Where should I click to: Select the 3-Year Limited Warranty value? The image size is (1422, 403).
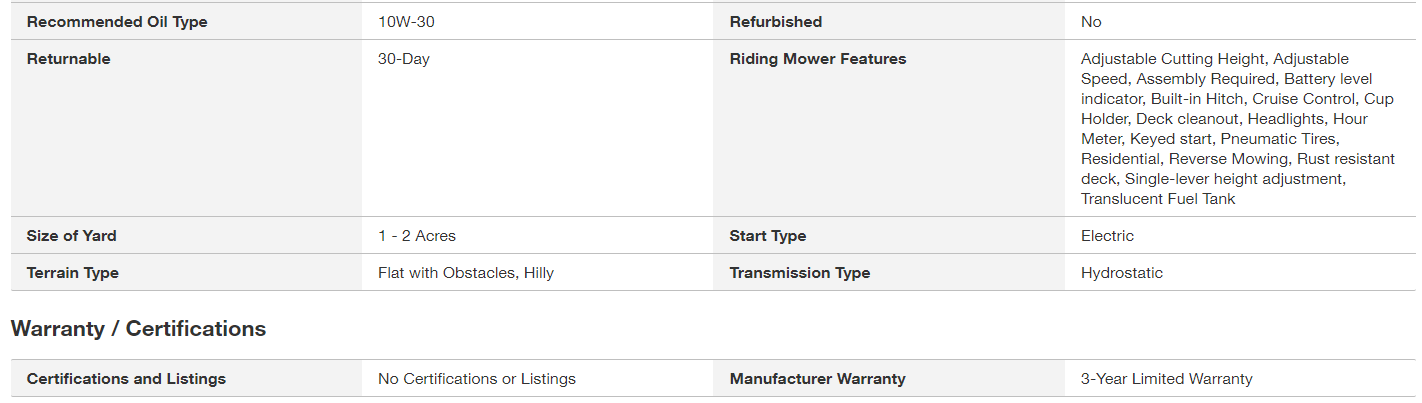coord(1166,379)
